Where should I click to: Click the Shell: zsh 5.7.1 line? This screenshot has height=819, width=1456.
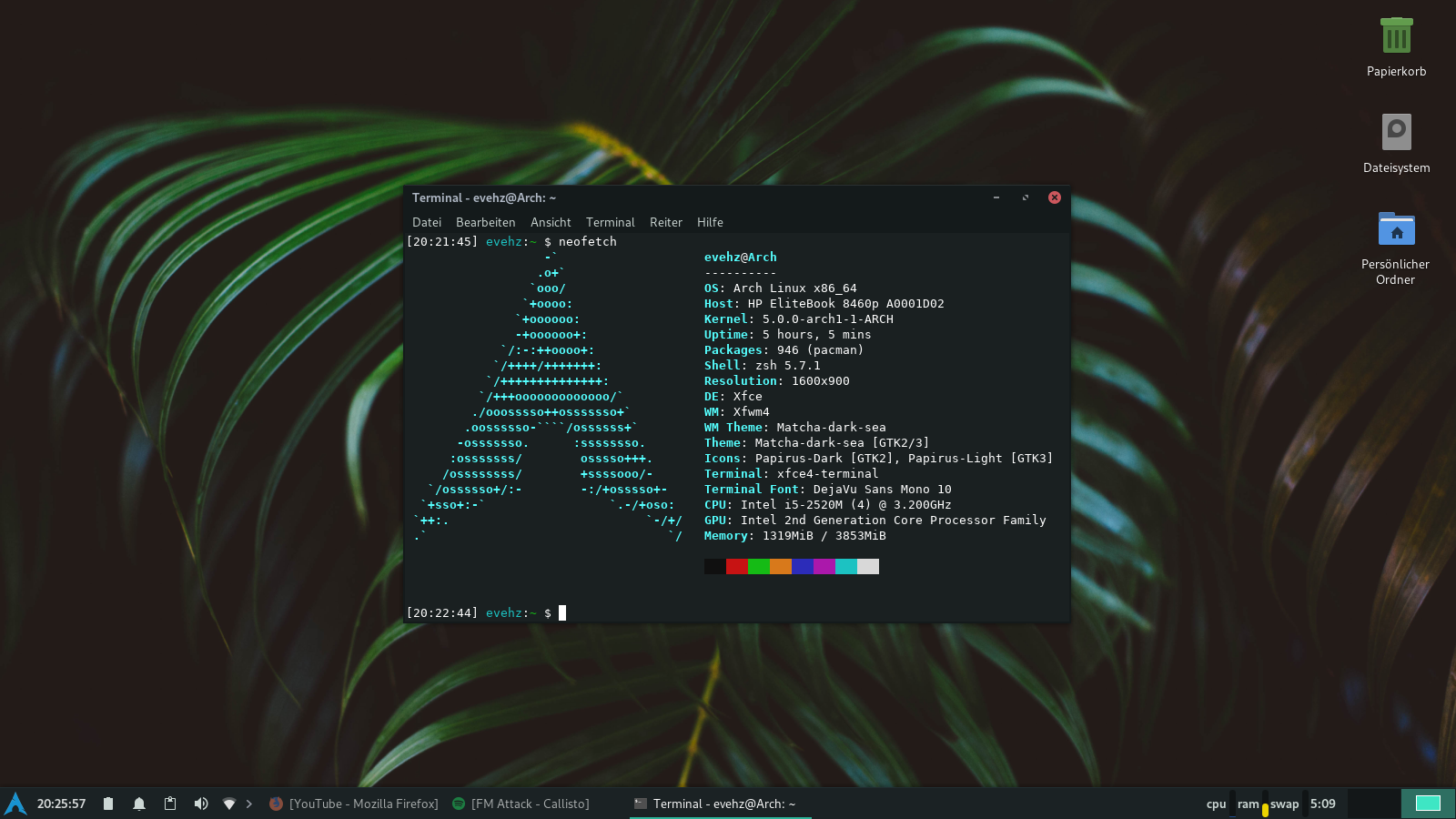(x=763, y=365)
